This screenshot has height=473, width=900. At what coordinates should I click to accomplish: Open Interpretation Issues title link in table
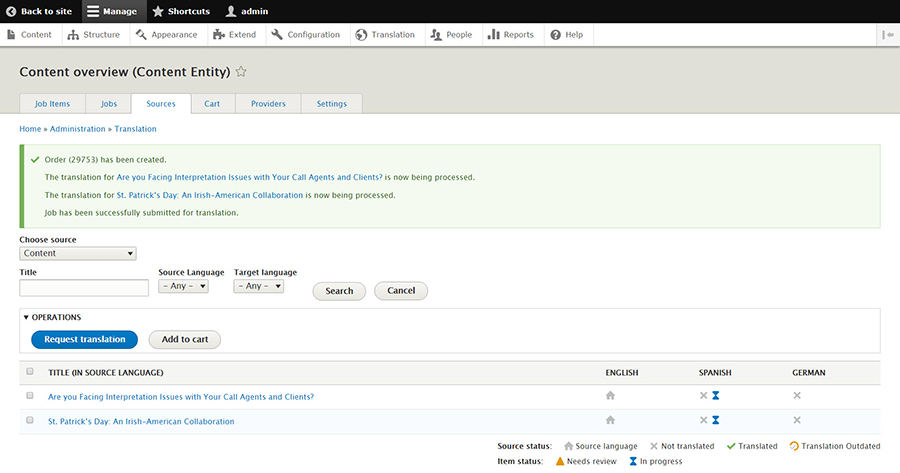coord(181,397)
